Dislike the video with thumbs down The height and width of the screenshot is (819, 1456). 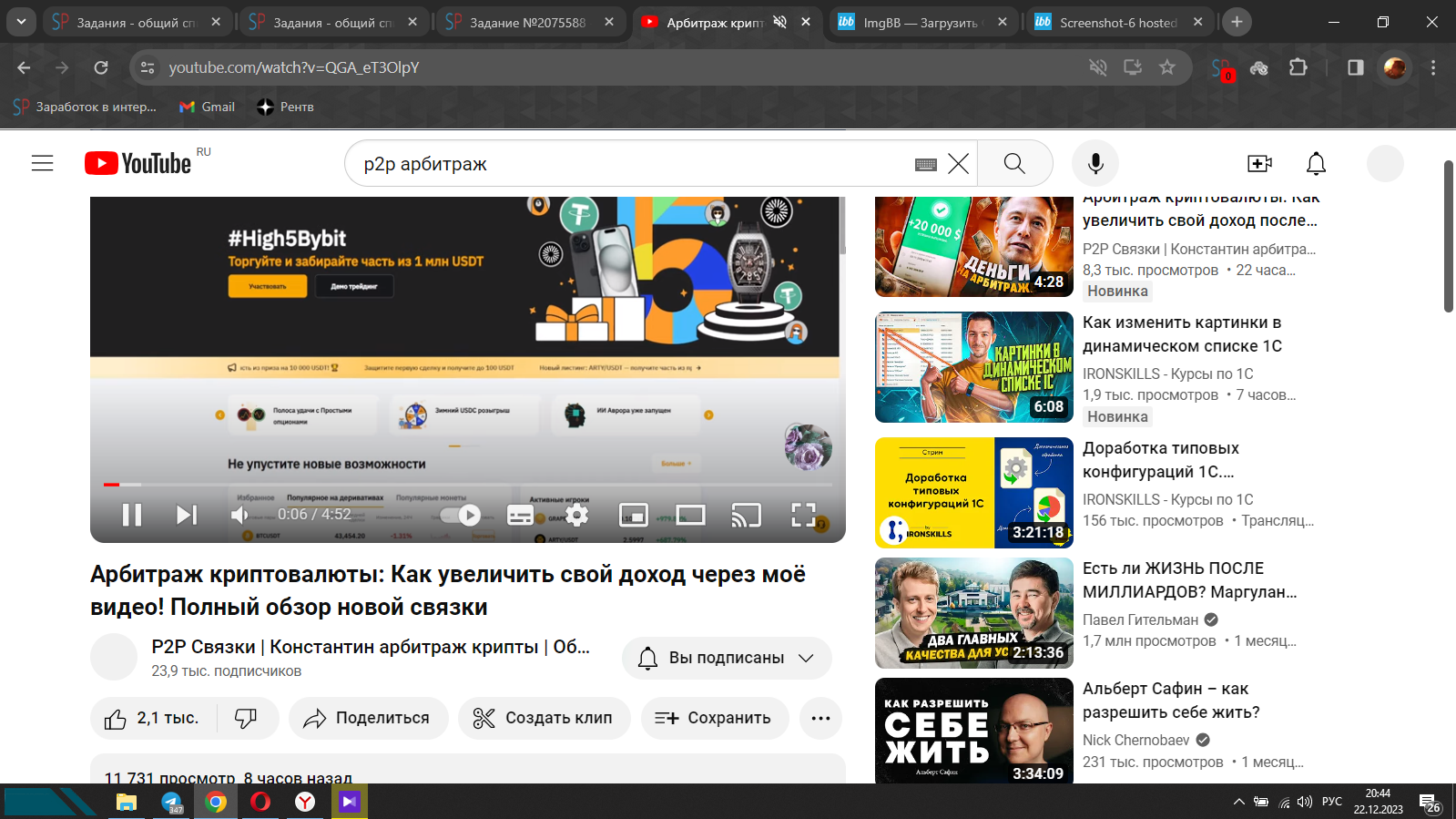click(247, 718)
